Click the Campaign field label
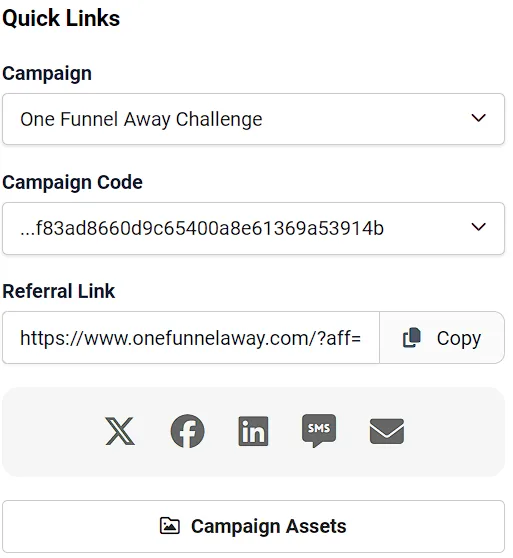513x558 pixels. (x=47, y=74)
